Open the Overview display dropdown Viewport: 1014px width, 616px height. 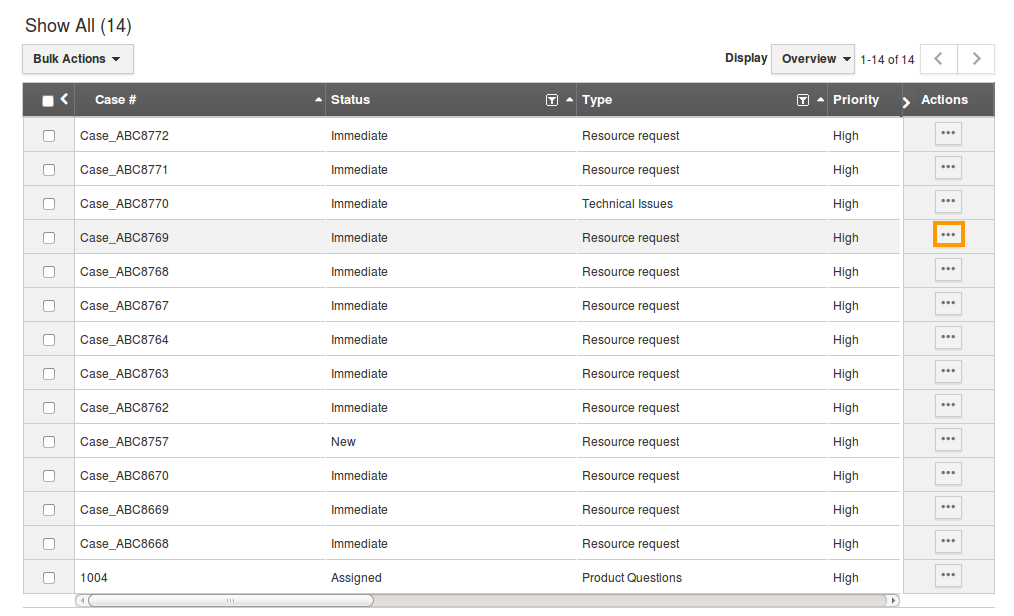(812, 59)
